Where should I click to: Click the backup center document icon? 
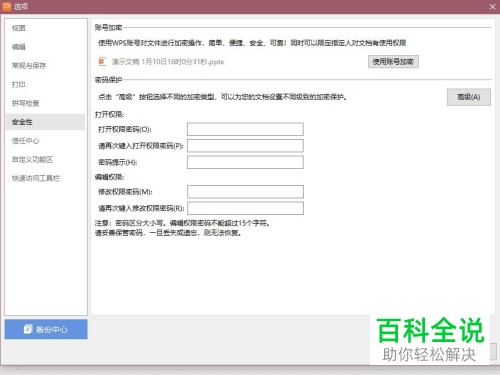28,329
